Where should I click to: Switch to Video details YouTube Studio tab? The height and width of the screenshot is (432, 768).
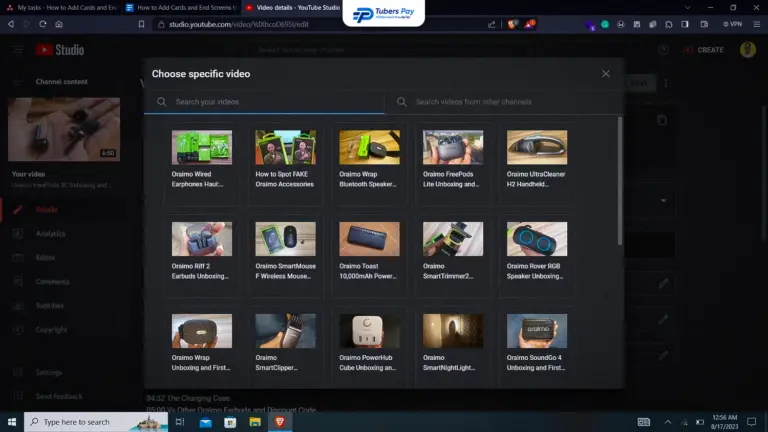pyautogui.click(x=292, y=7)
